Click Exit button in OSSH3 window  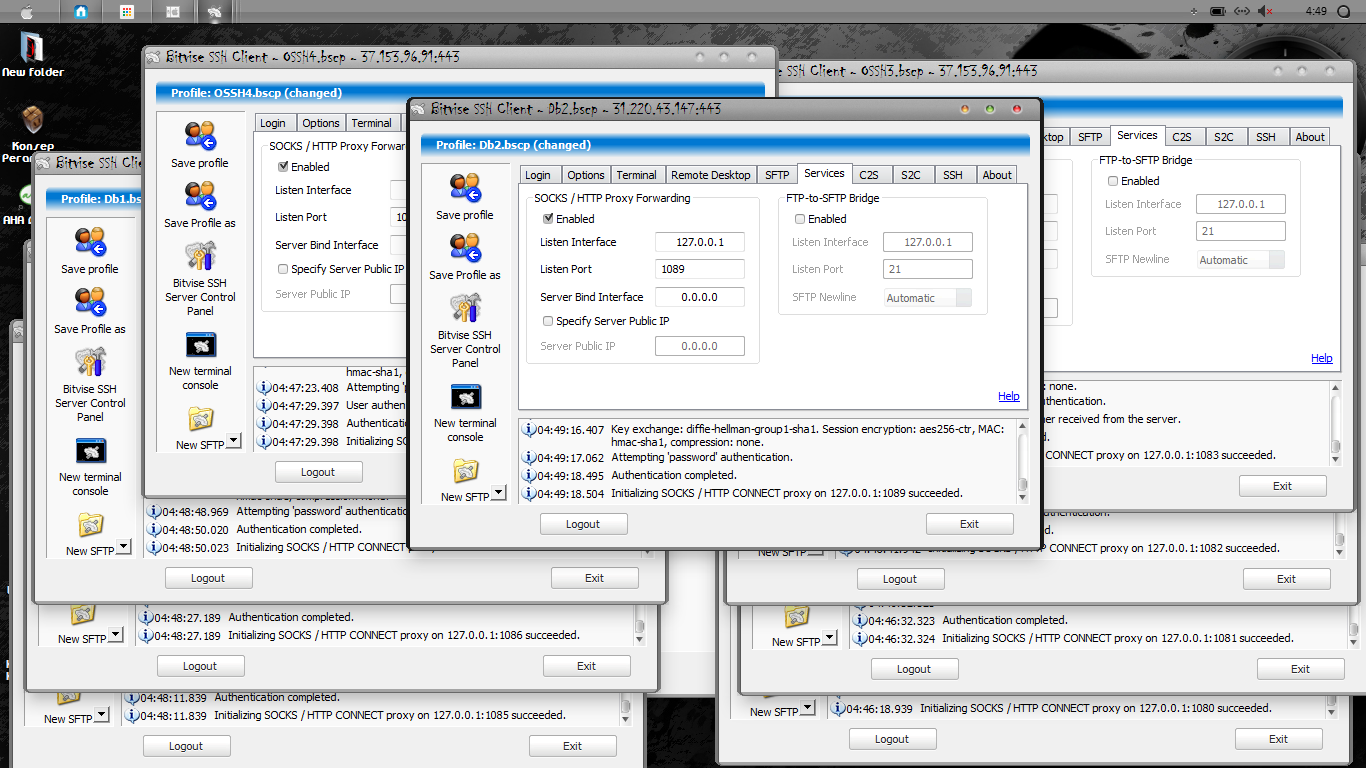click(x=1283, y=486)
